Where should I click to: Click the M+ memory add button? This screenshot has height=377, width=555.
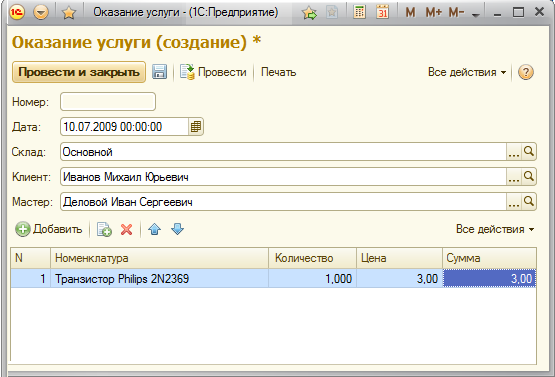coord(434,13)
